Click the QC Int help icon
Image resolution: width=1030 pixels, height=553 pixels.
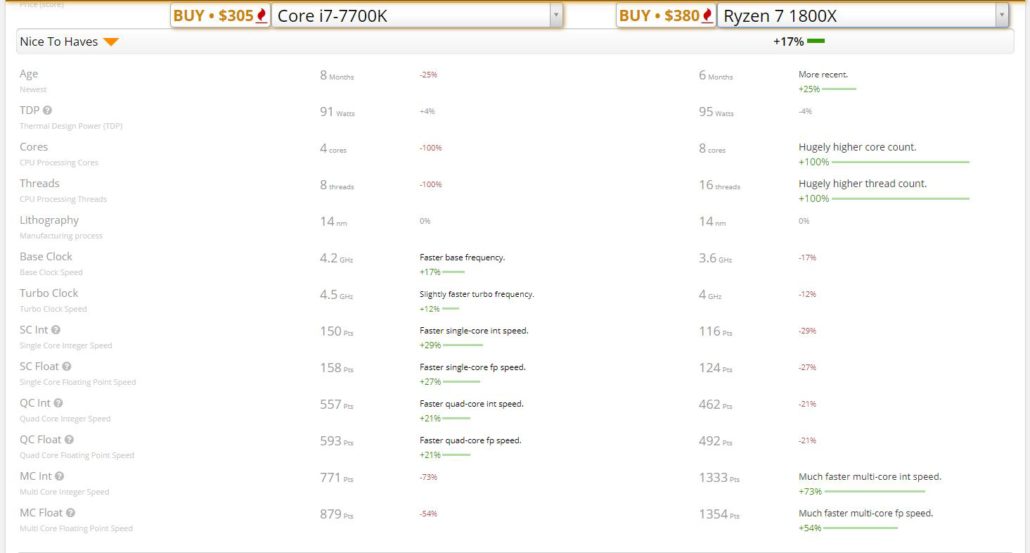[58, 403]
